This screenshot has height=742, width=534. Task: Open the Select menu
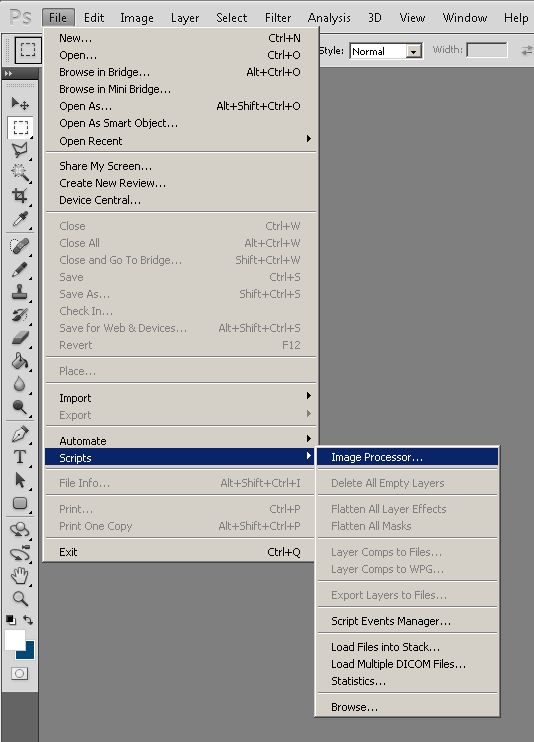231,18
